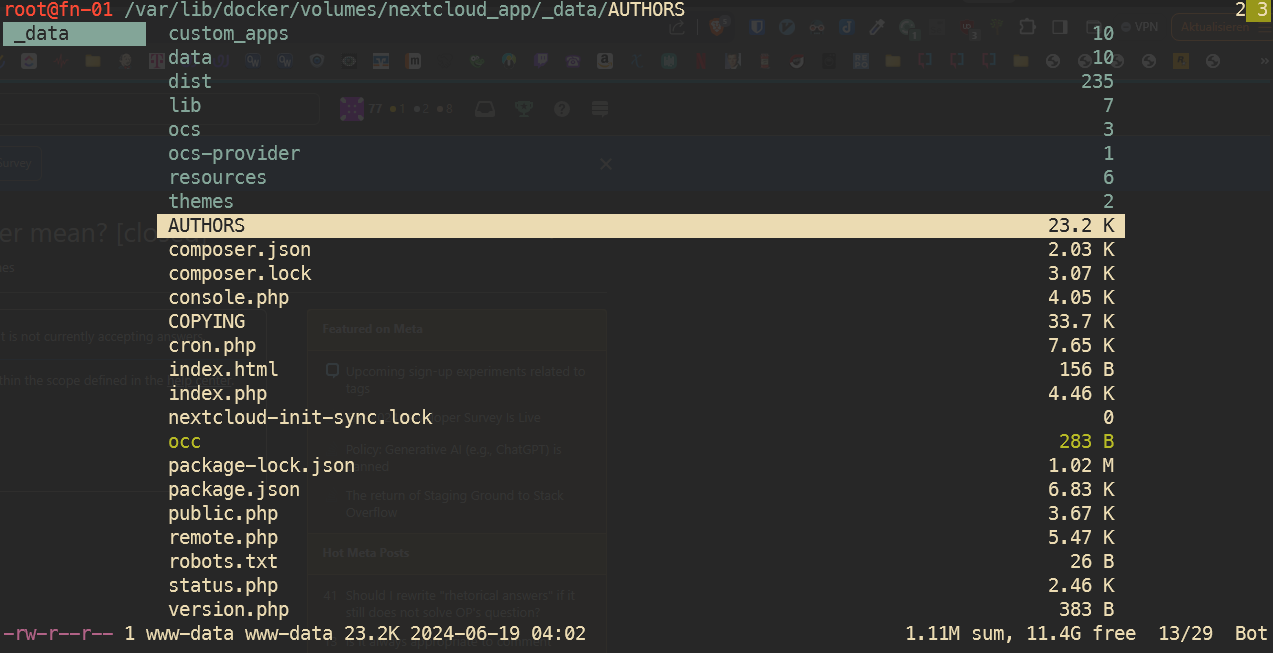
Task: Click the version.php file
Action: [x=228, y=610]
